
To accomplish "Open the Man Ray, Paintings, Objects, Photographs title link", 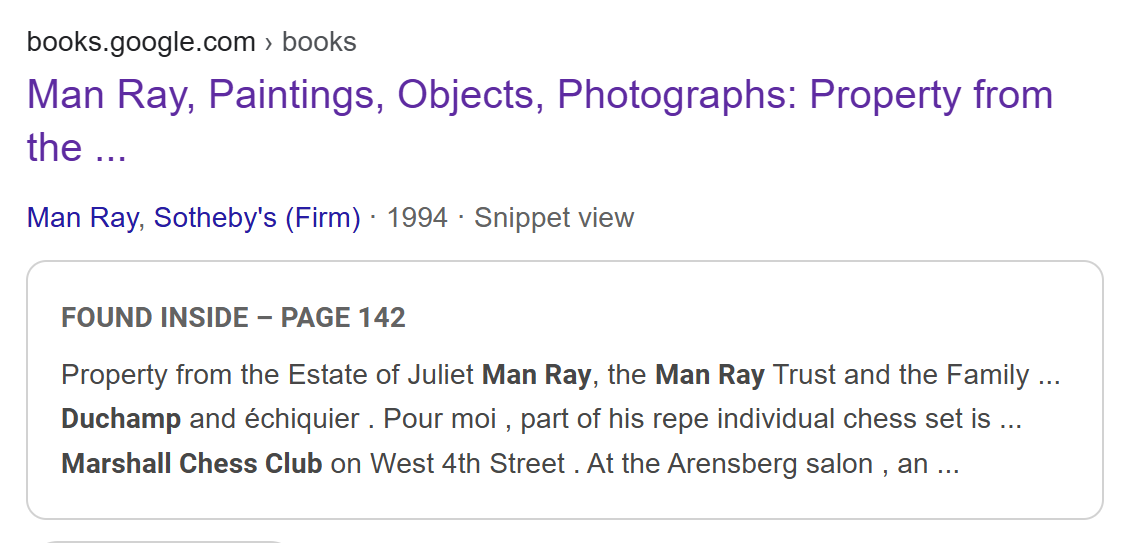I will point(540,95).
